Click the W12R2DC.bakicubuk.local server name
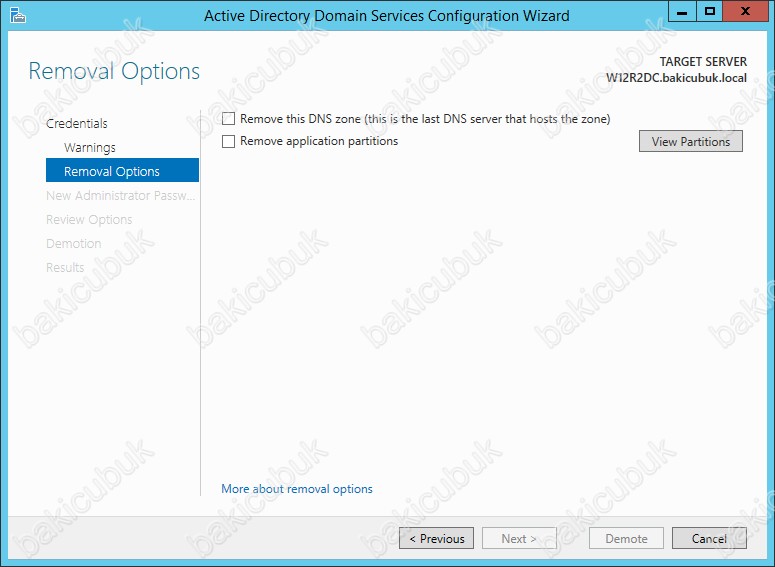The height and width of the screenshot is (567, 775). pos(676,78)
